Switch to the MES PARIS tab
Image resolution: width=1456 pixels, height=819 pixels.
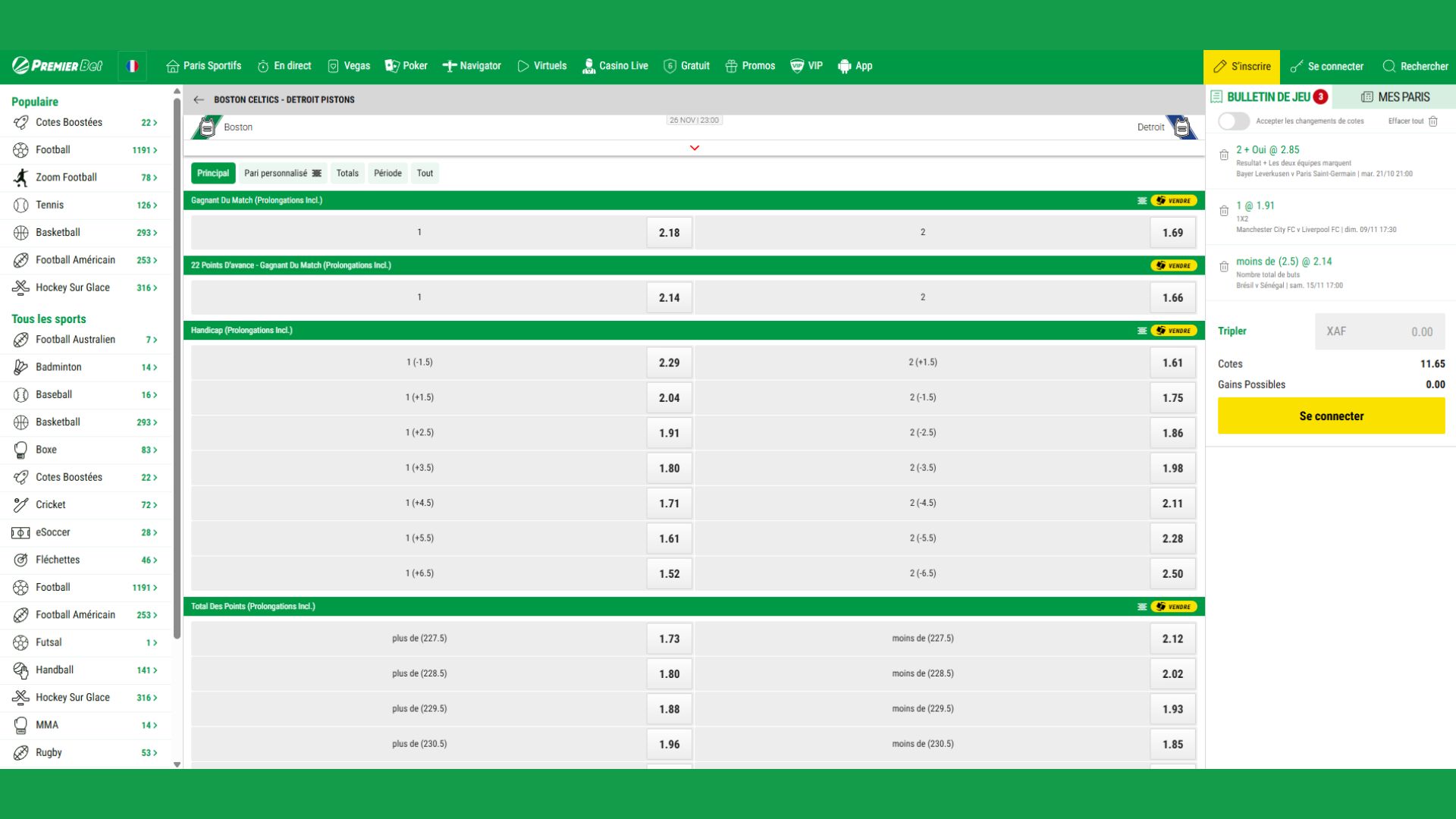(1396, 97)
